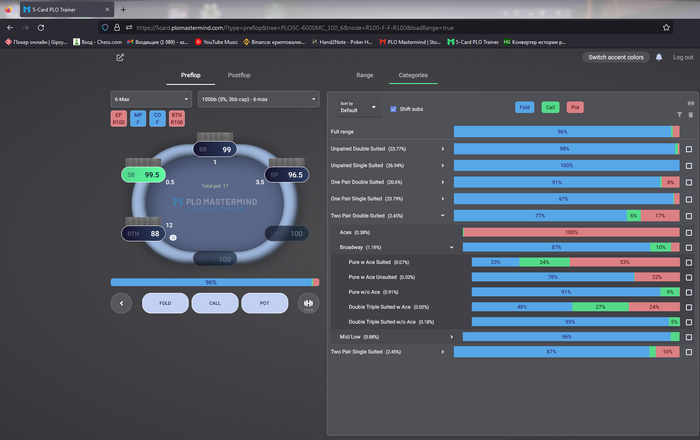Check the Mid/Low row checkbox
This screenshot has width=700, height=440.
click(x=689, y=337)
